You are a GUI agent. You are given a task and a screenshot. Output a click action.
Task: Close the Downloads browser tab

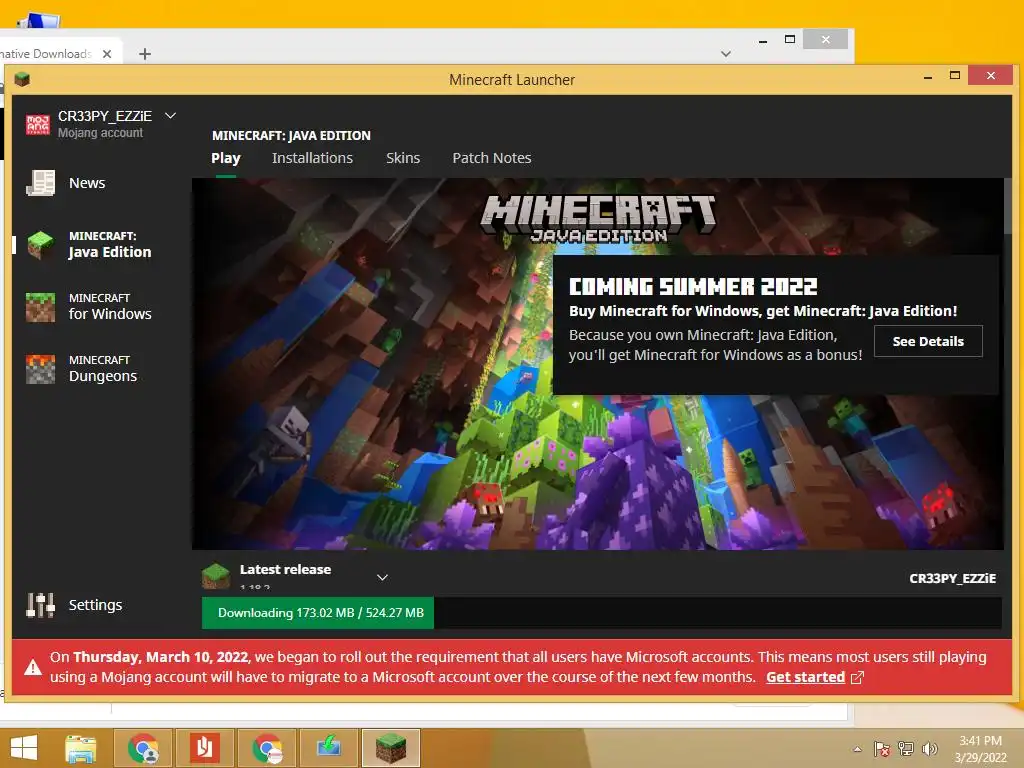pos(107,54)
